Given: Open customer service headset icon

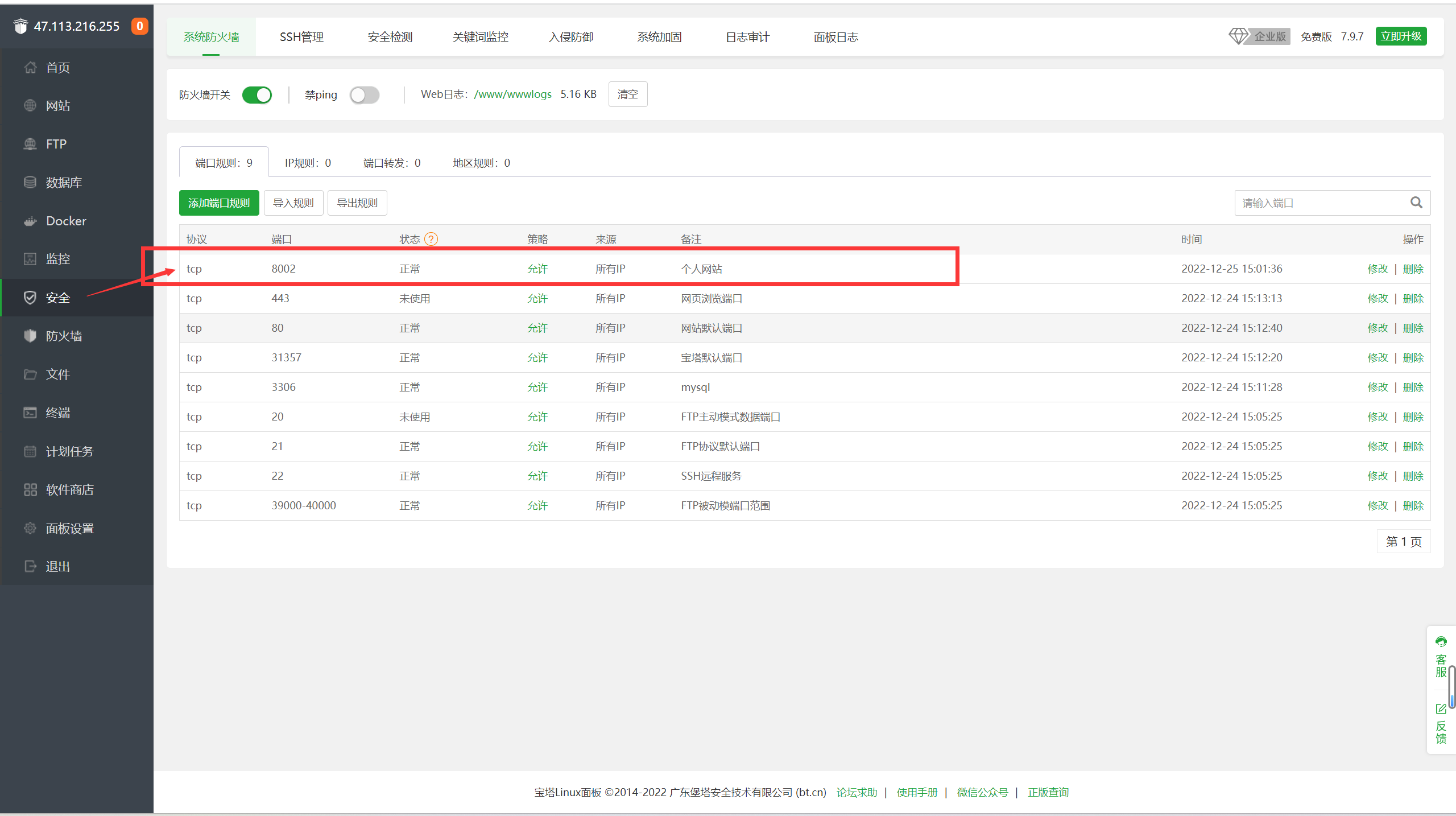Looking at the screenshot, I should (1441, 642).
